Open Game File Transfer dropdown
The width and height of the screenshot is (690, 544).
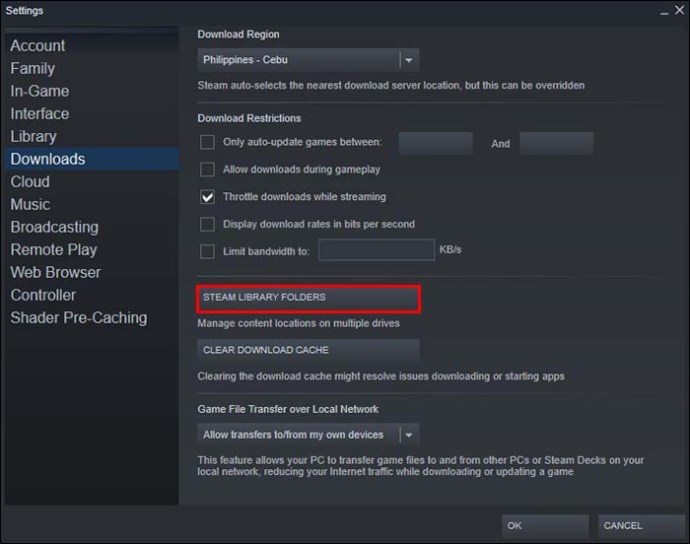(x=308, y=435)
